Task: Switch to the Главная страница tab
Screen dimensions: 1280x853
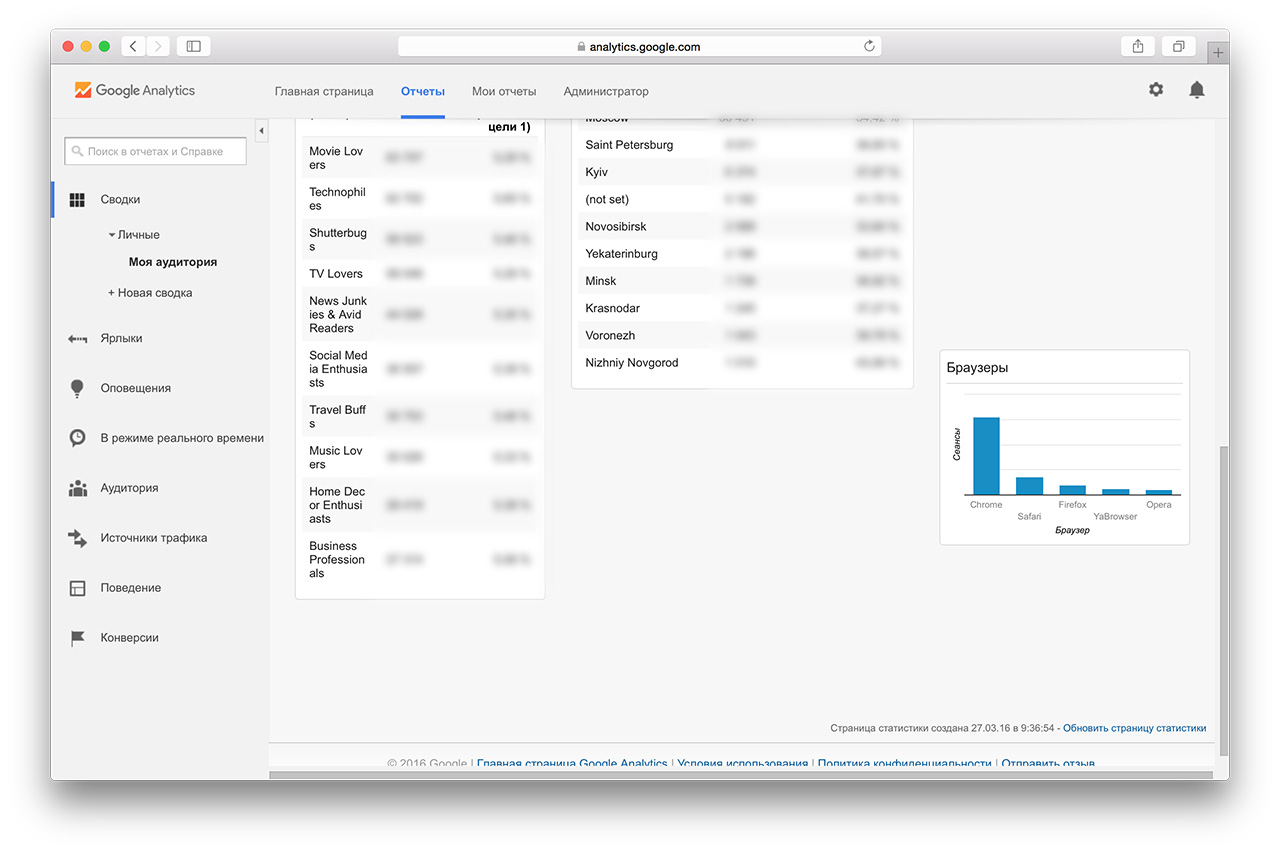Action: click(x=324, y=91)
